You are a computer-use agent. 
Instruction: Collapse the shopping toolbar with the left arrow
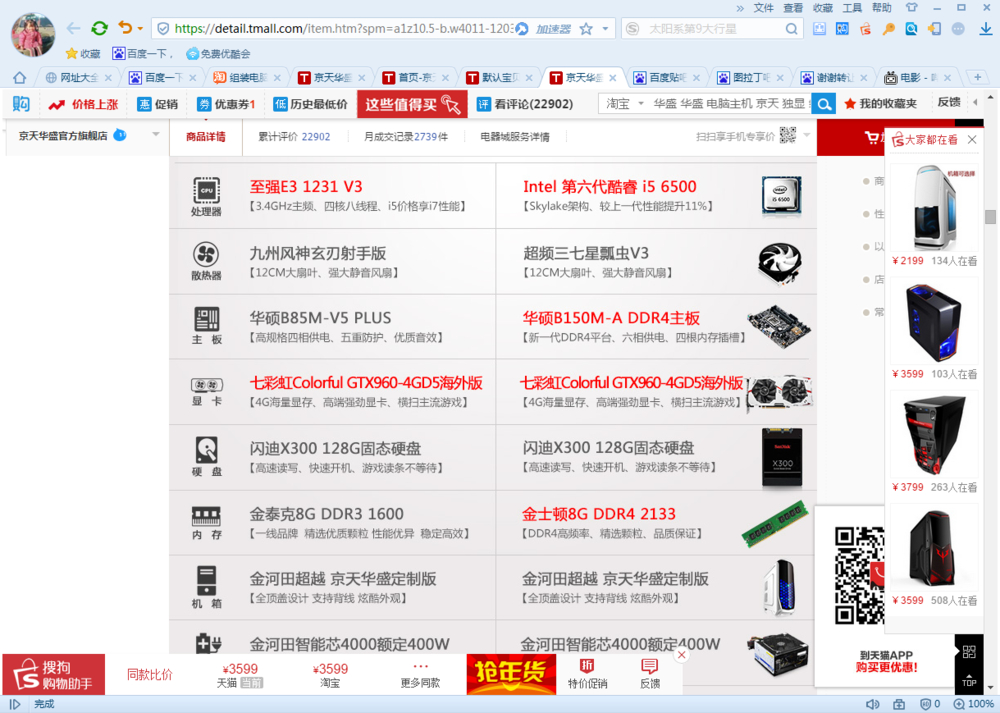[x=974, y=103]
